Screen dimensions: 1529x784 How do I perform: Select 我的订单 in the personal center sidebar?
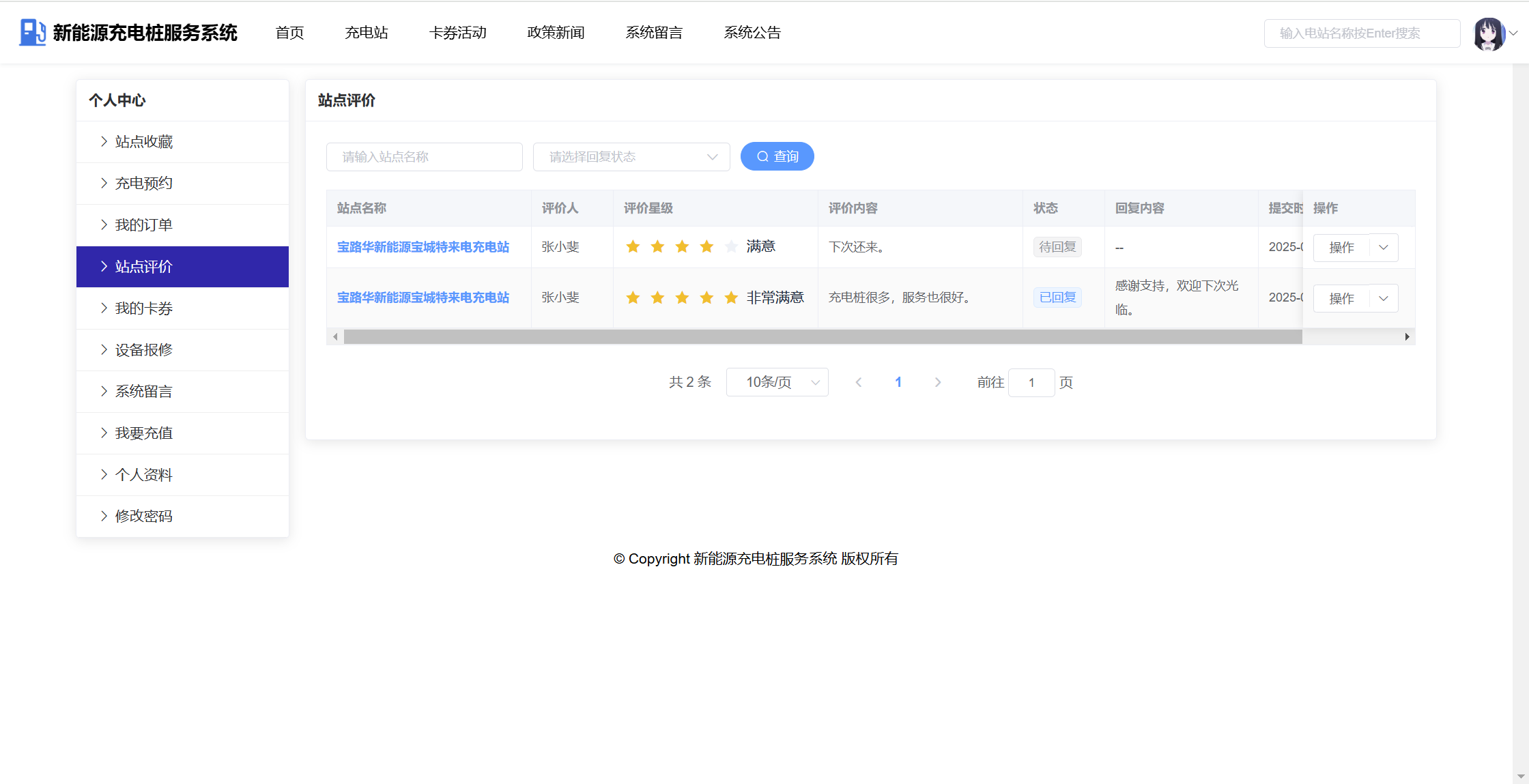(143, 225)
